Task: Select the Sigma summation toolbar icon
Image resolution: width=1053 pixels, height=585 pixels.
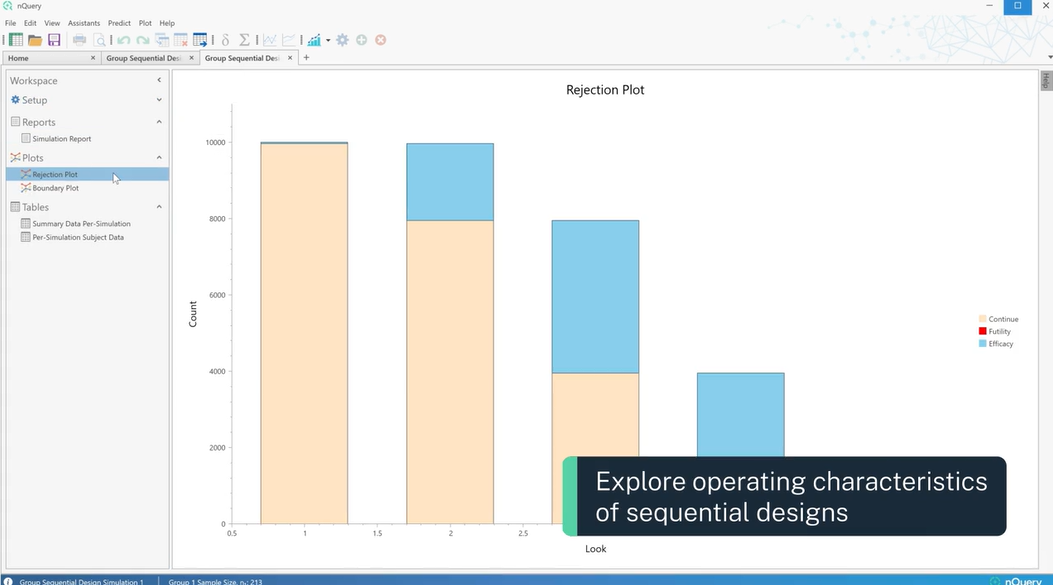Action: 245,39
